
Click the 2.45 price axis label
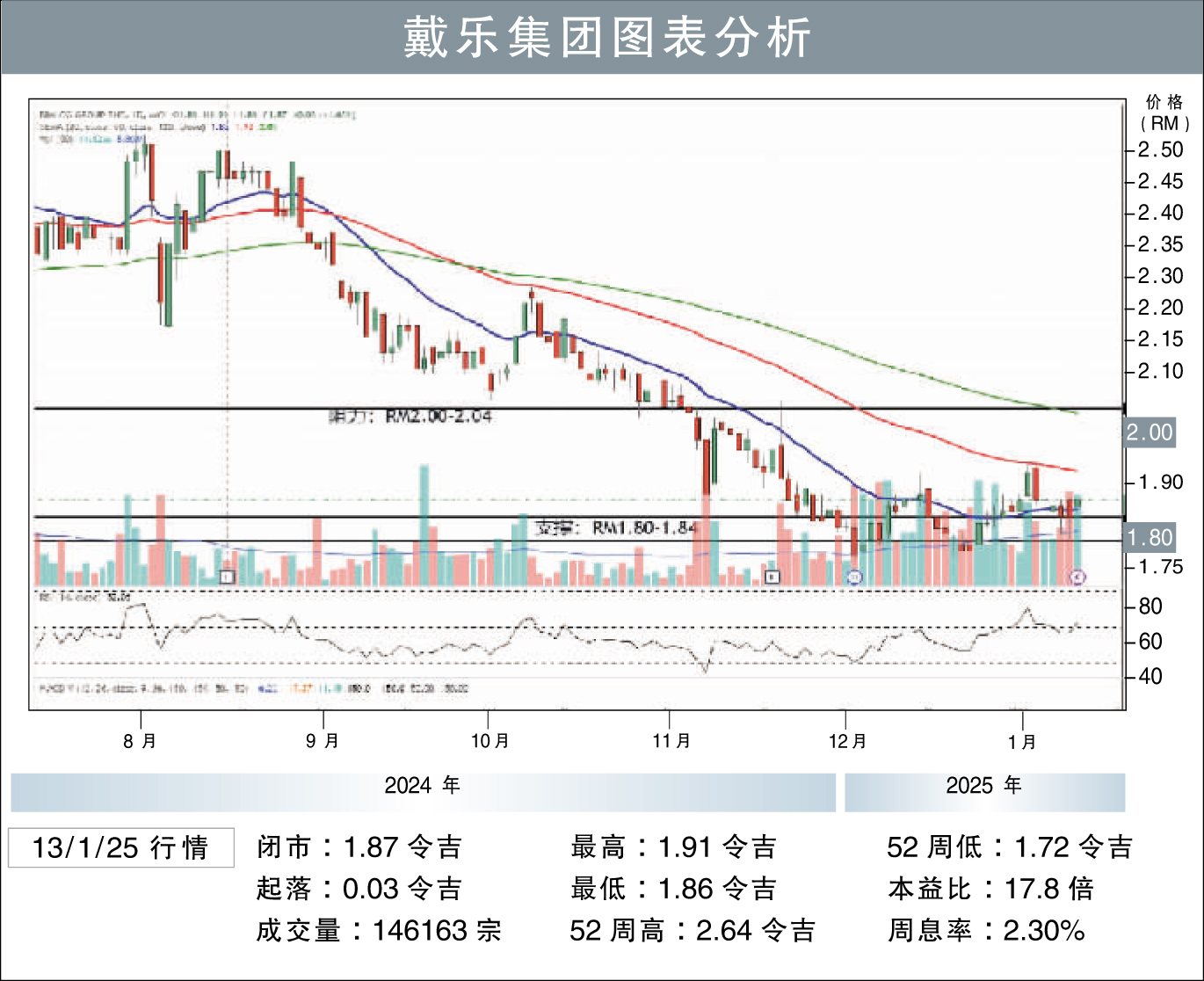(x=1161, y=181)
